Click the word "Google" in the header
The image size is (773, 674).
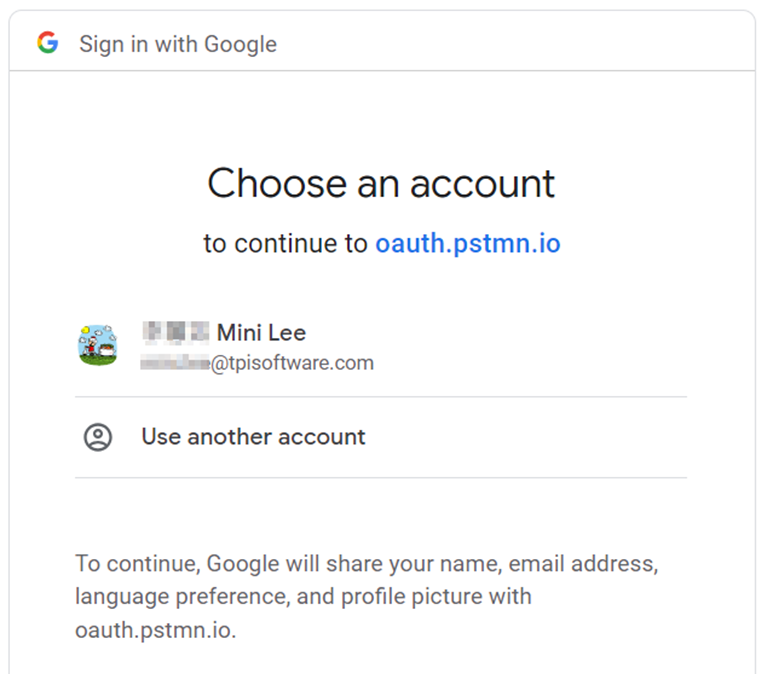coord(240,44)
